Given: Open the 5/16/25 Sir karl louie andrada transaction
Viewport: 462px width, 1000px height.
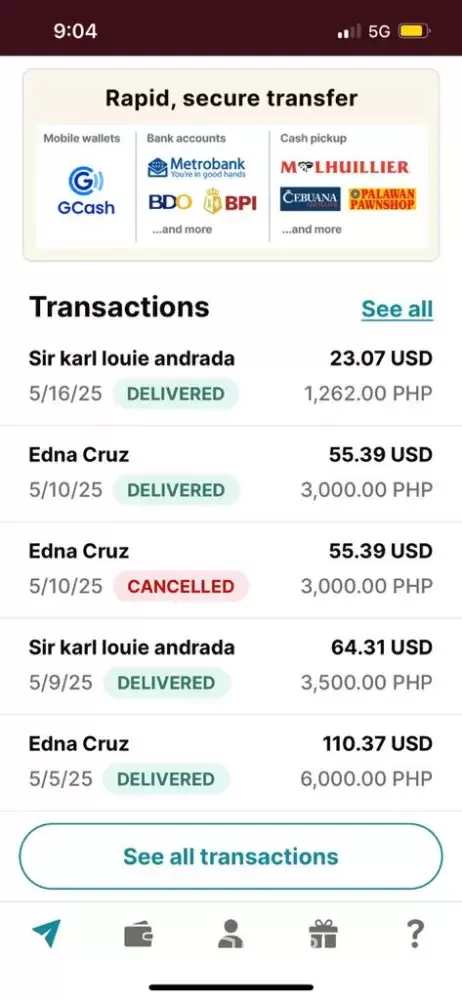Looking at the screenshot, I should click(x=231, y=377).
